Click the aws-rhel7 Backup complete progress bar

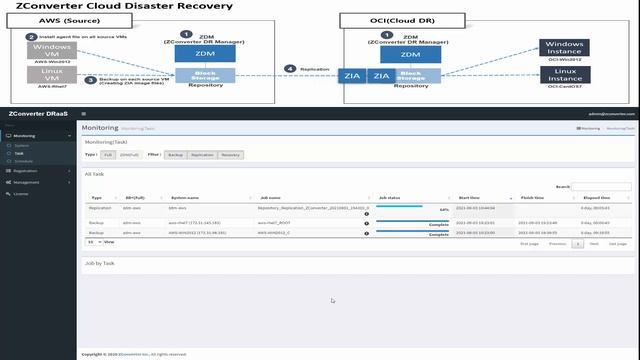tap(412, 221)
